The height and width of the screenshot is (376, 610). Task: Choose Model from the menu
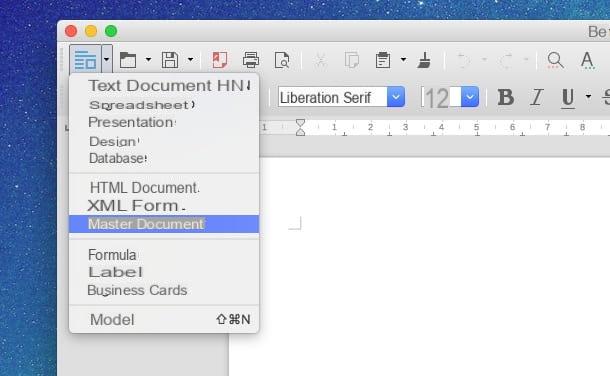click(164, 320)
